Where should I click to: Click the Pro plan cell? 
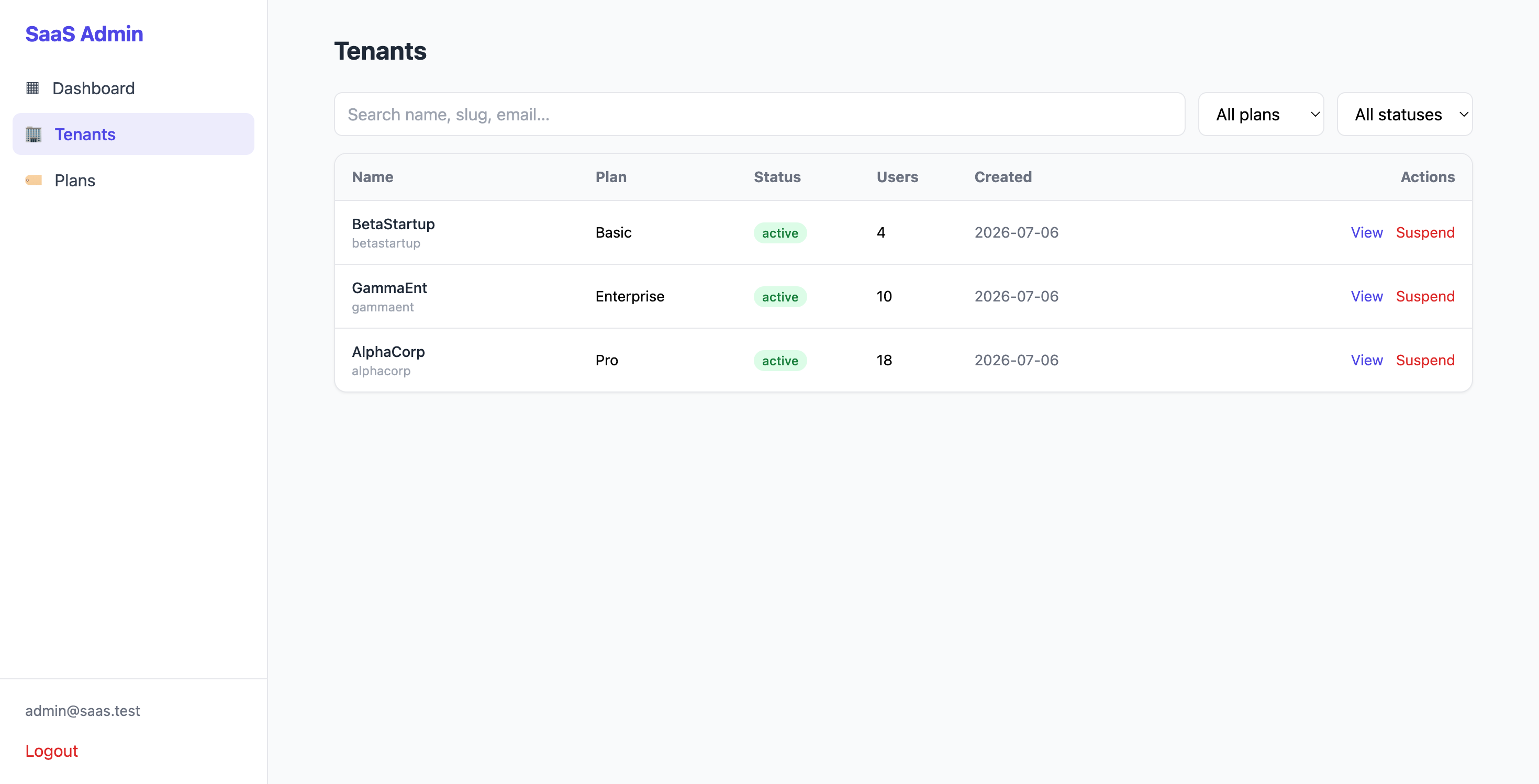point(606,360)
